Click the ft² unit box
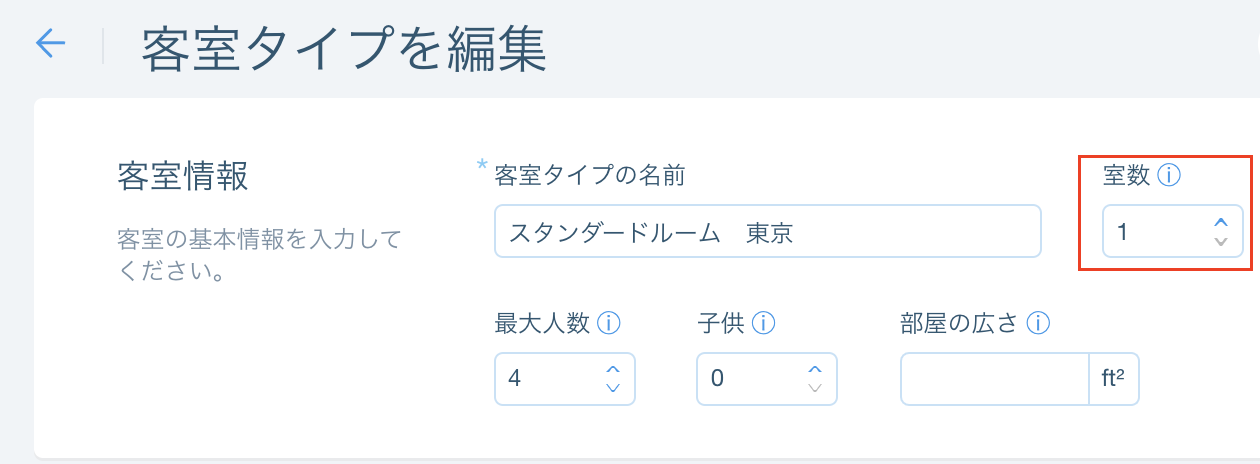Viewport: 1260px width, 464px height. click(x=1114, y=379)
